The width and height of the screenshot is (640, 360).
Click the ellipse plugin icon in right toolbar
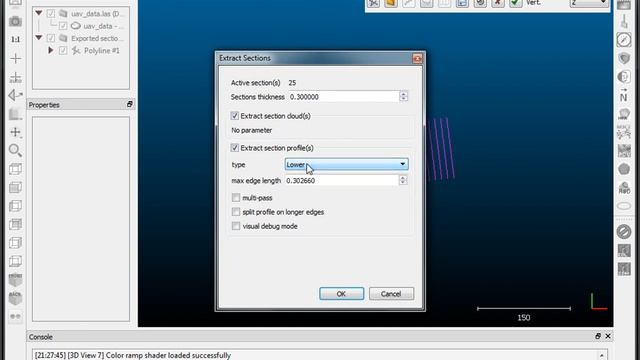tap(624, 206)
